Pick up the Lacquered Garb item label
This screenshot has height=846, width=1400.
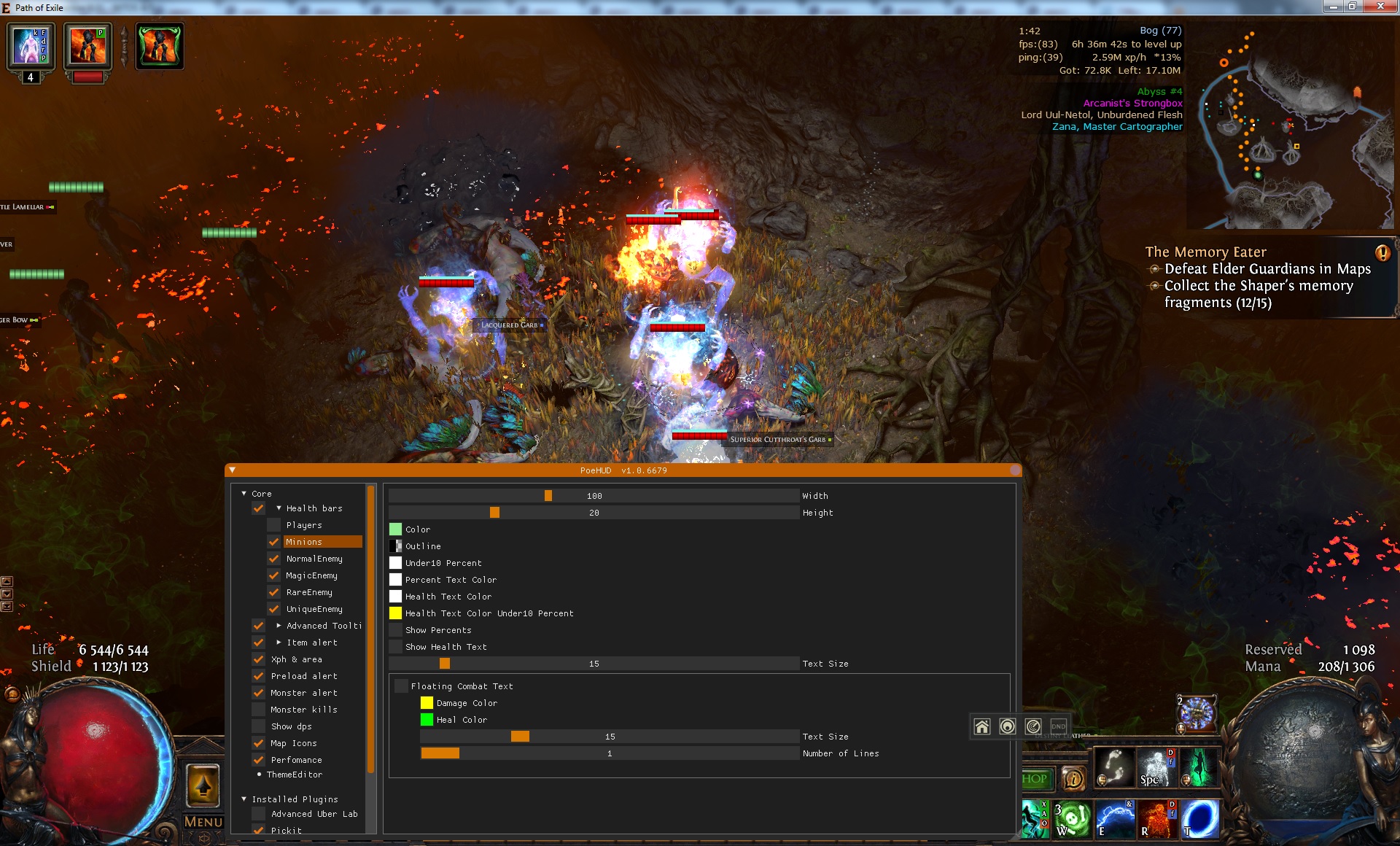pyautogui.click(x=510, y=325)
